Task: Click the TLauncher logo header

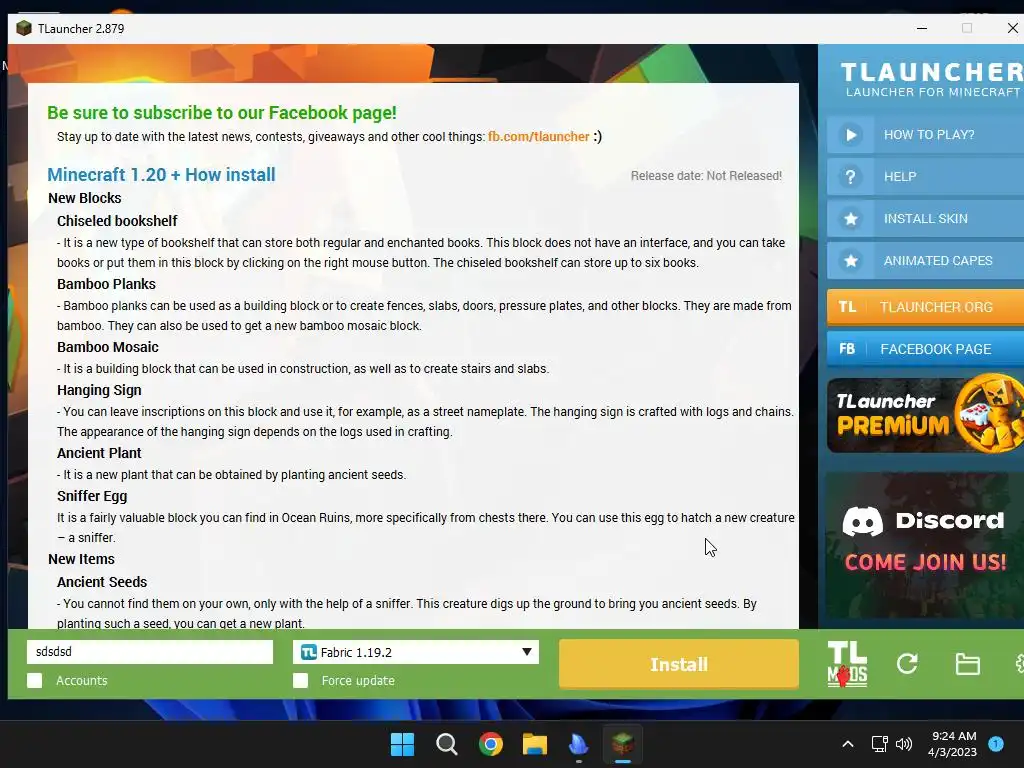Action: pos(931,80)
